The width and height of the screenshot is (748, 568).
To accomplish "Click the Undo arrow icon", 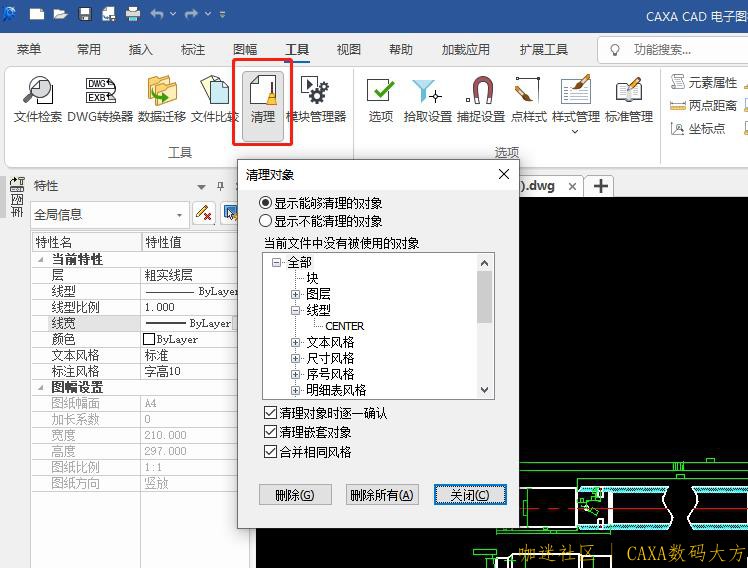I will click(157, 14).
